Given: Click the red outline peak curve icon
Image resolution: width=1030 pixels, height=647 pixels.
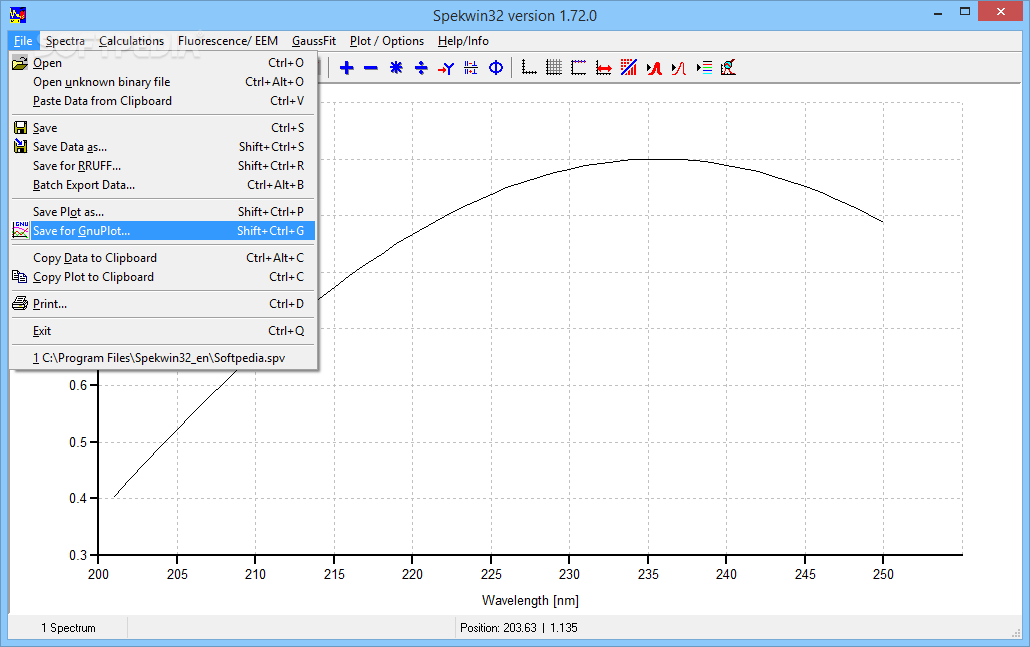Looking at the screenshot, I should pyautogui.click(x=679, y=68).
